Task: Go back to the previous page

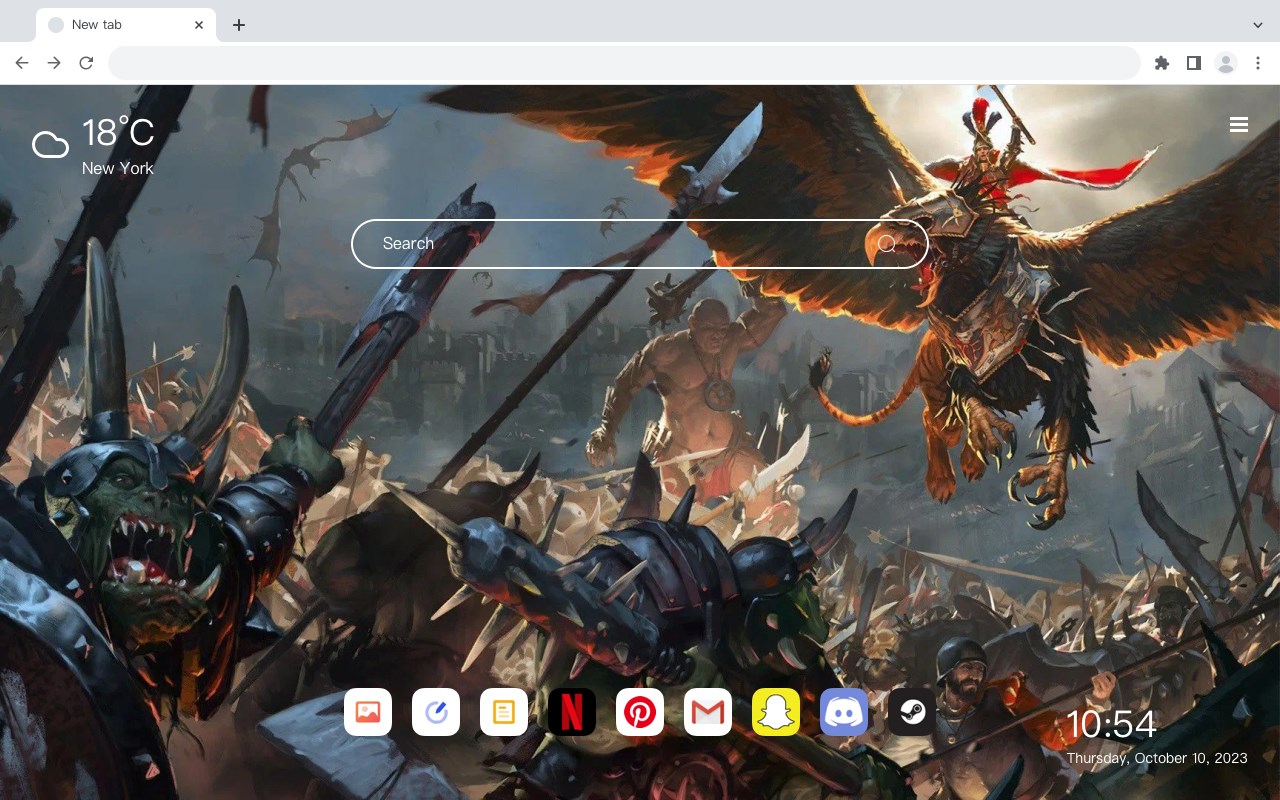Action: click(22, 63)
